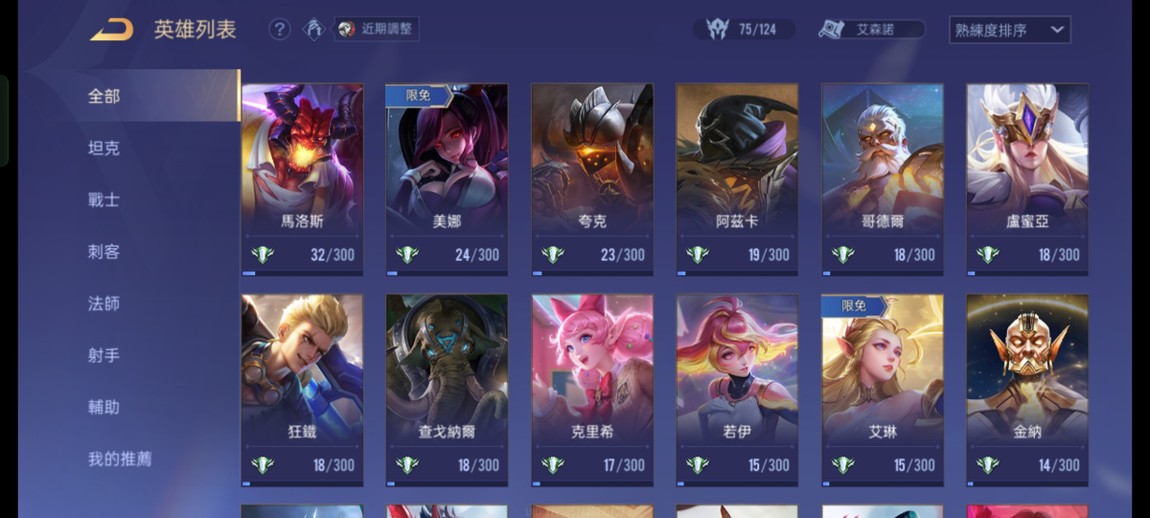Viewport: 1150px width, 518px height.
Task: Open the question mark help icon
Action: pos(279,29)
